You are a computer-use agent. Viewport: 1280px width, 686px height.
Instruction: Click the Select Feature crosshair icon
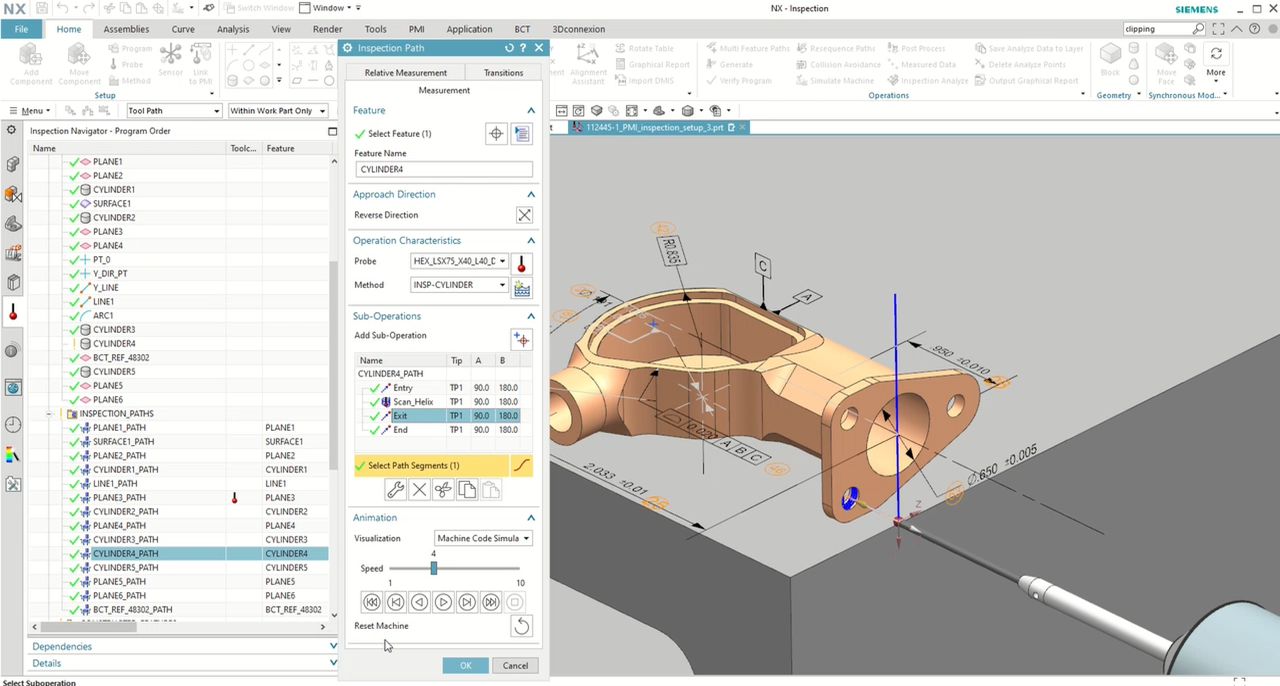click(496, 134)
